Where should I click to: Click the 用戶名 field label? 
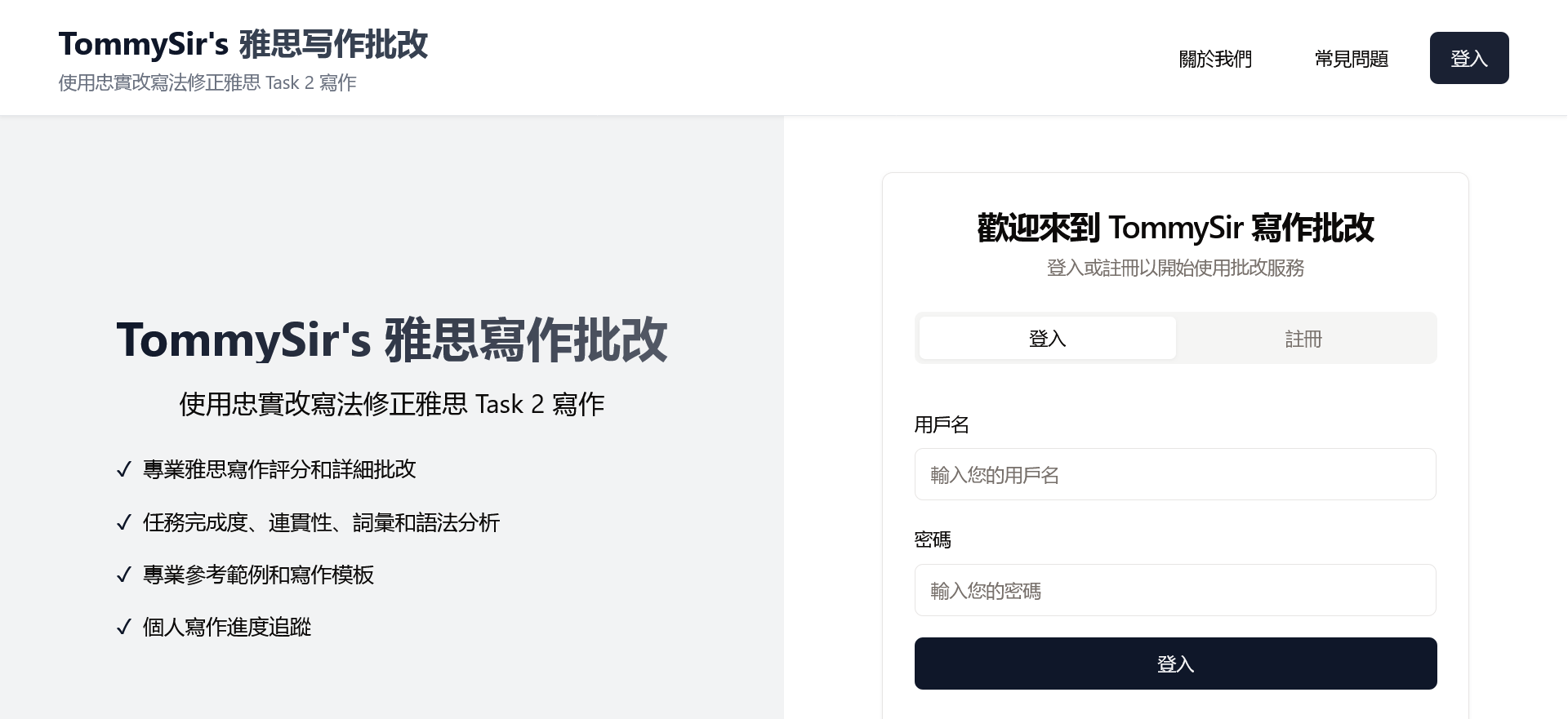(941, 424)
